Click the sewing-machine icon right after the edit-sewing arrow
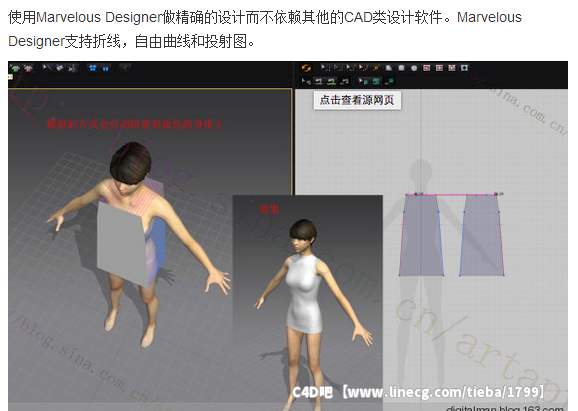 tap(319, 81)
